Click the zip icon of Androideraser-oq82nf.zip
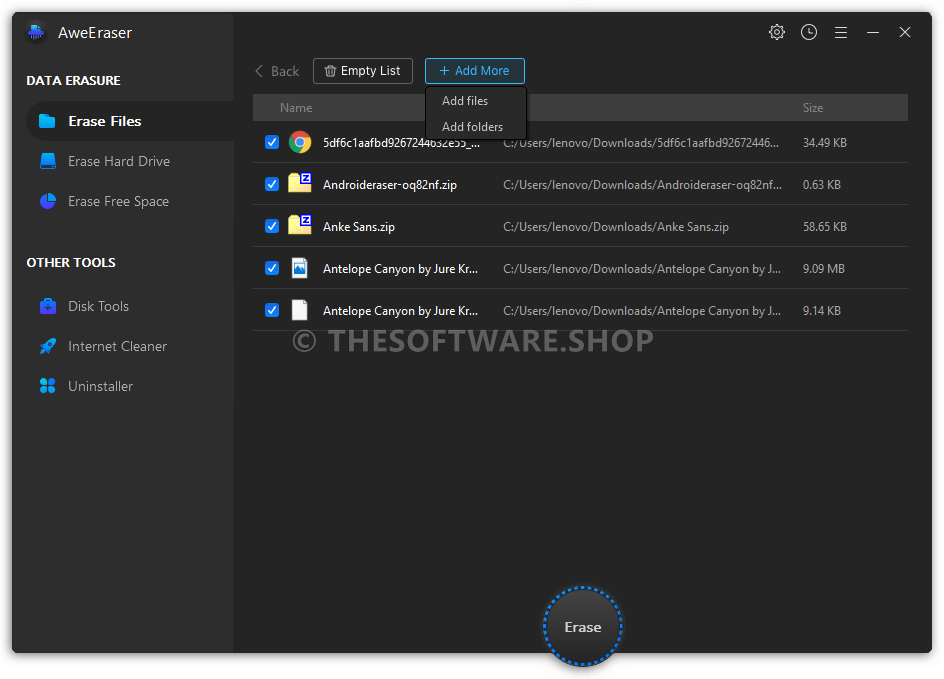This screenshot has width=944, height=679. coord(300,182)
